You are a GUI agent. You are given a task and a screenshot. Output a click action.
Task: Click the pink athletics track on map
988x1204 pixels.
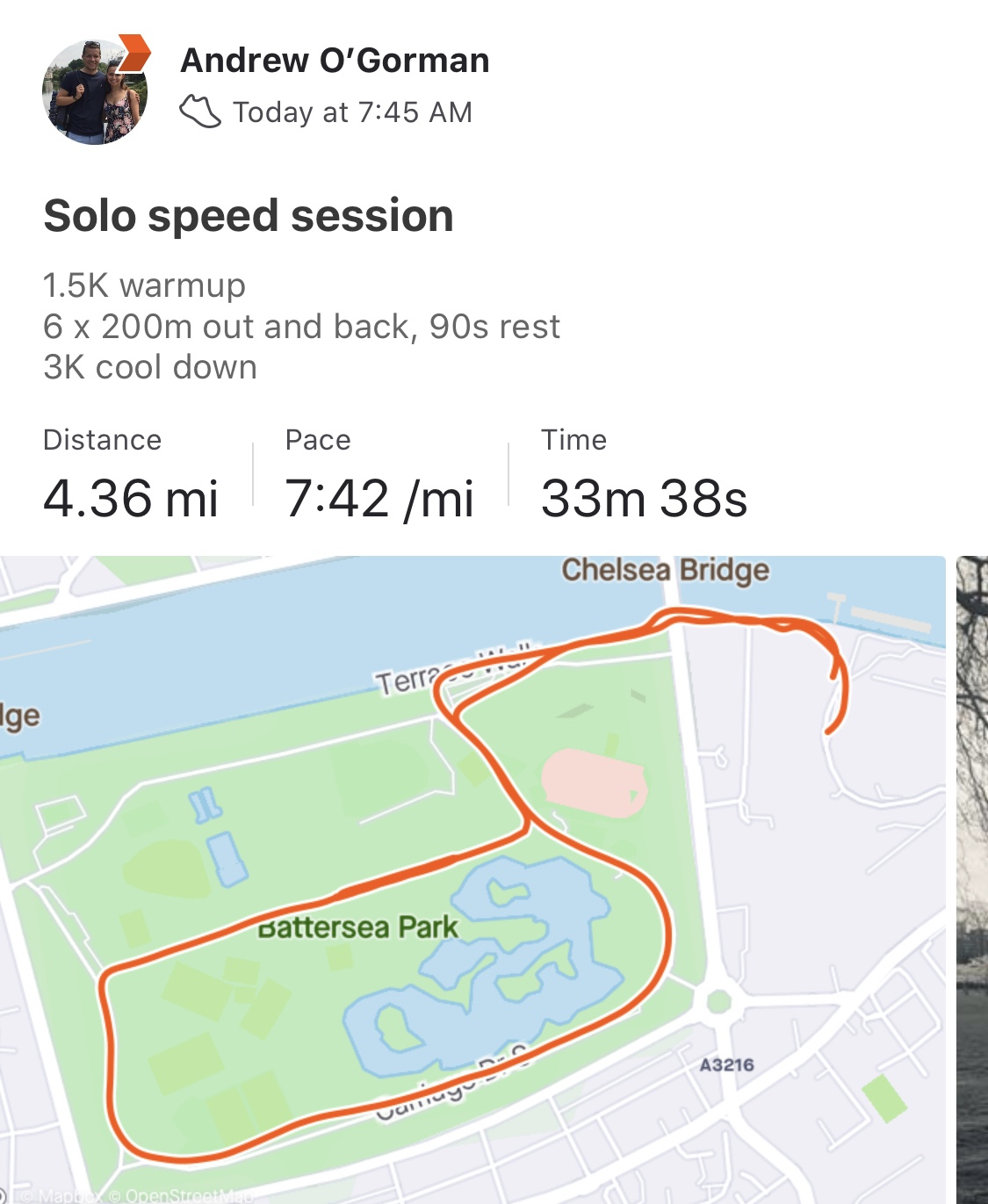coord(594,782)
